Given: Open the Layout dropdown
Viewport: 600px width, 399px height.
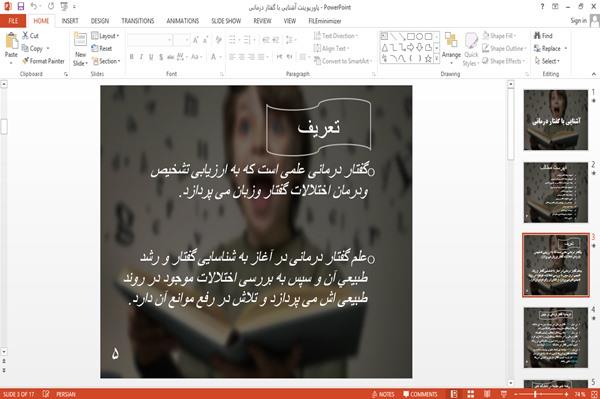Looking at the screenshot, I should pos(105,36).
